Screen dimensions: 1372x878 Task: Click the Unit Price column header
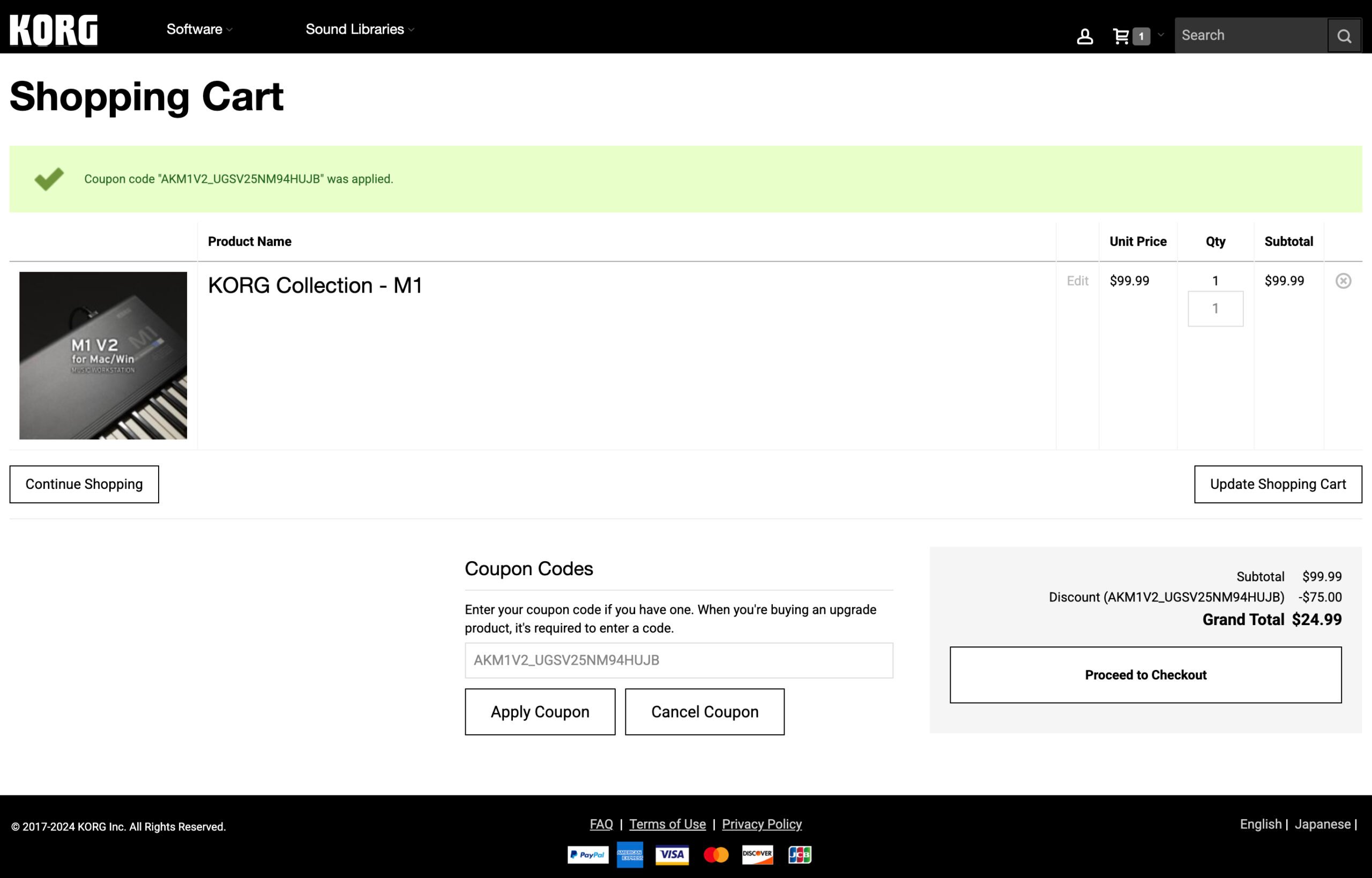(1138, 242)
